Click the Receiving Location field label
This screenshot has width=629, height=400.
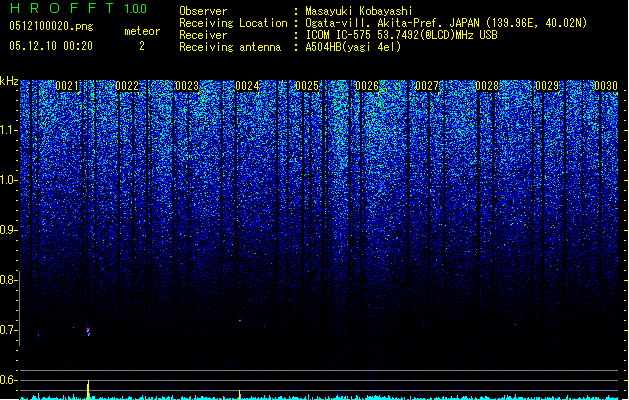pyautogui.click(x=233, y=23)
